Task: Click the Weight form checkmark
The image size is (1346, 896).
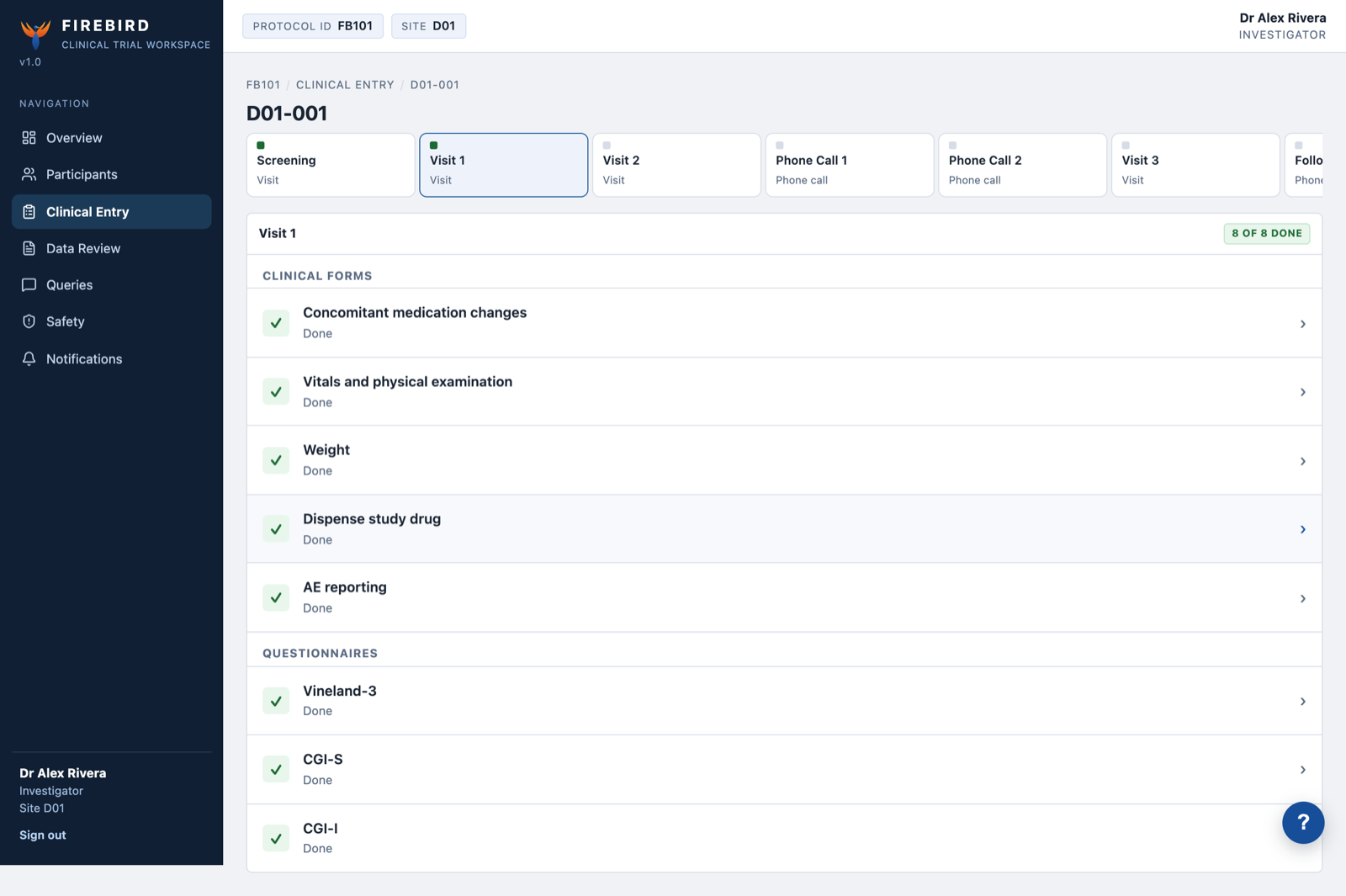Action: (276, 460)
